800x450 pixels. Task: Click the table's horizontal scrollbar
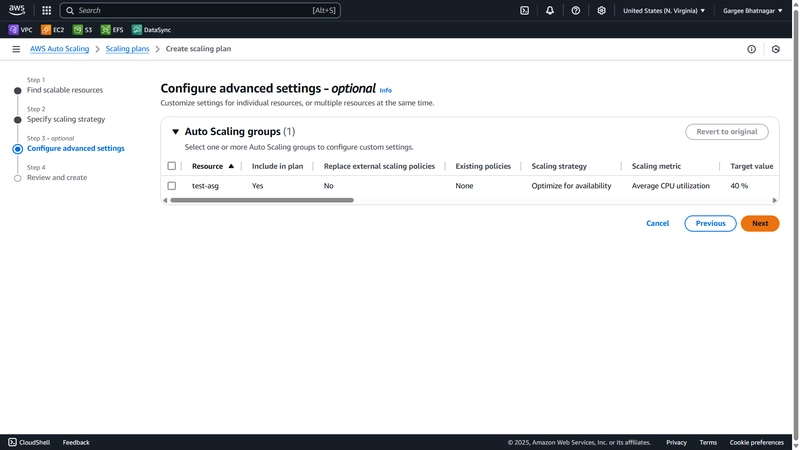[262, 200]
